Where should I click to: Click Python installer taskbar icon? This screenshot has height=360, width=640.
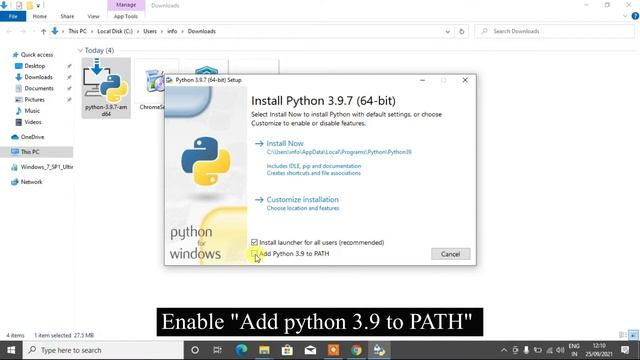click(x=379, y=350)
